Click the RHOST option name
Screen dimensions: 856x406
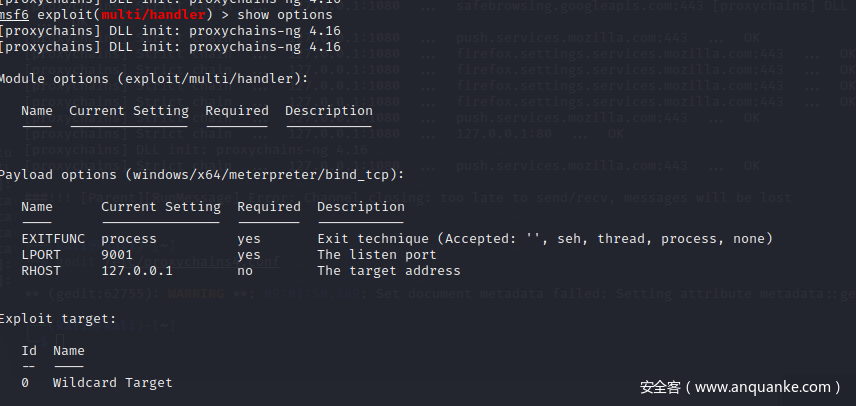41,271
